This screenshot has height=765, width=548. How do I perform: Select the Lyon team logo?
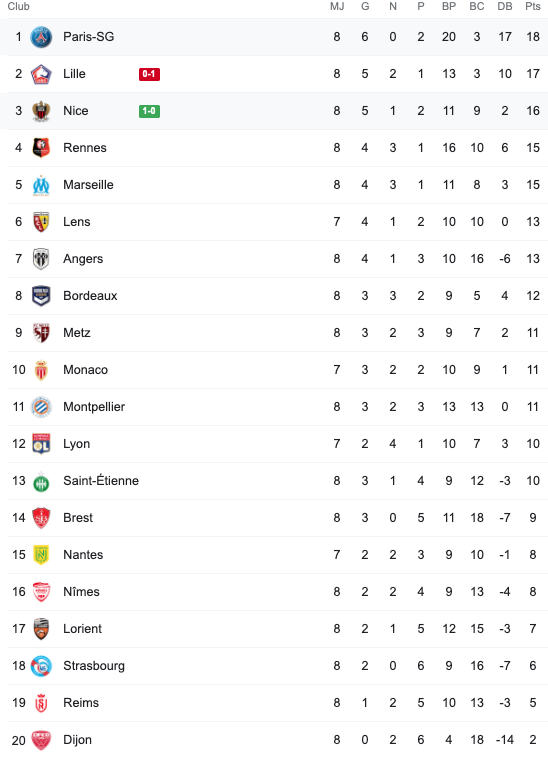41,444
